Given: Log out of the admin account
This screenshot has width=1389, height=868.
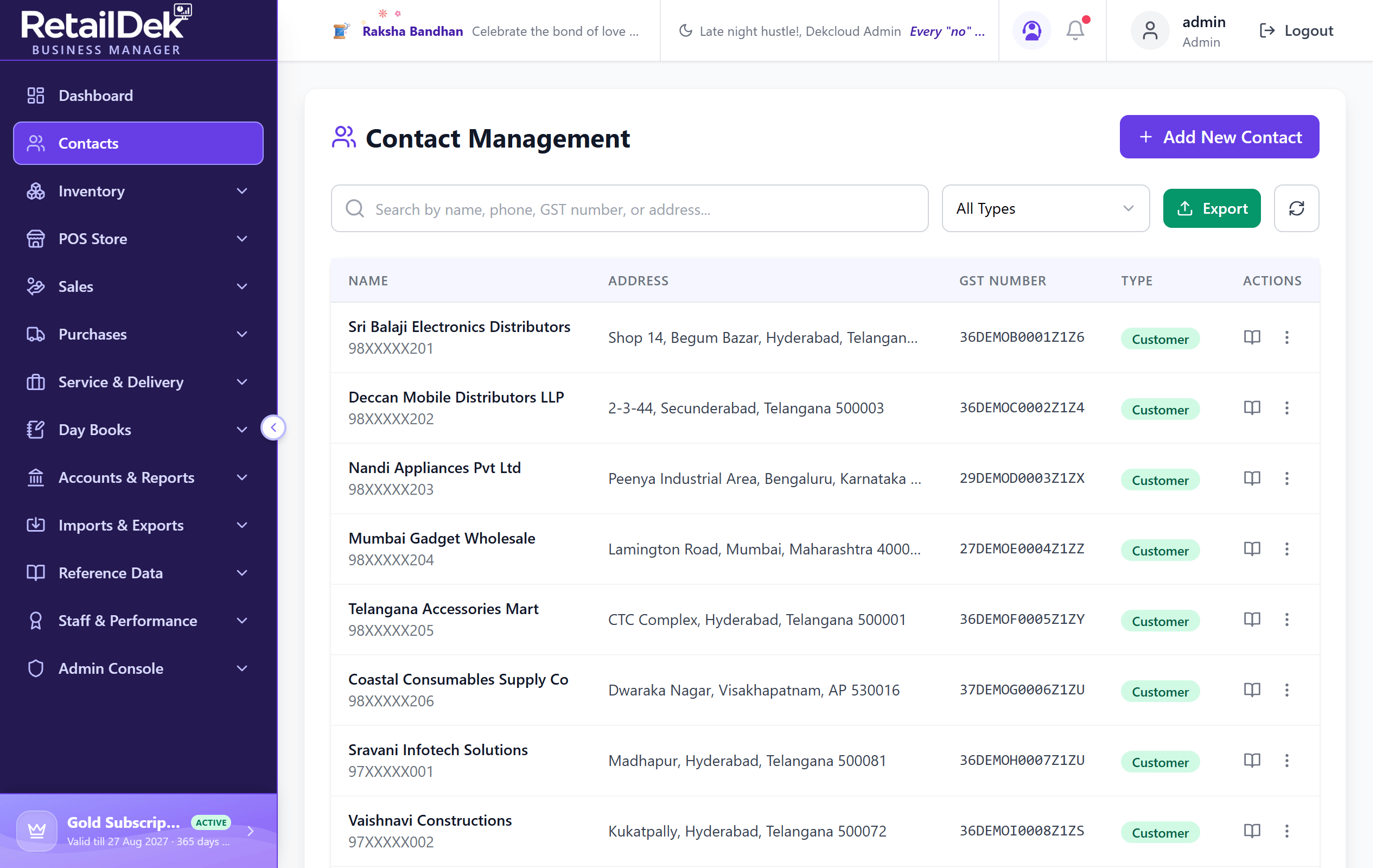Looking at the screenshot, I should (x=1296, y=30).
